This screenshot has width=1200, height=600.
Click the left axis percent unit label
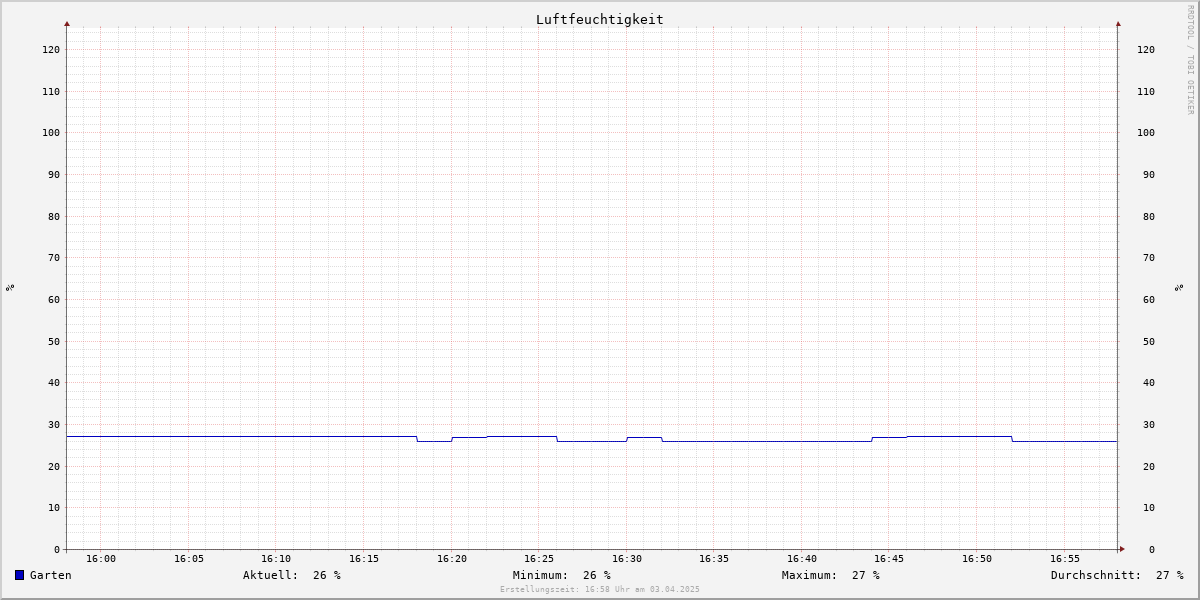pos(10,288)
